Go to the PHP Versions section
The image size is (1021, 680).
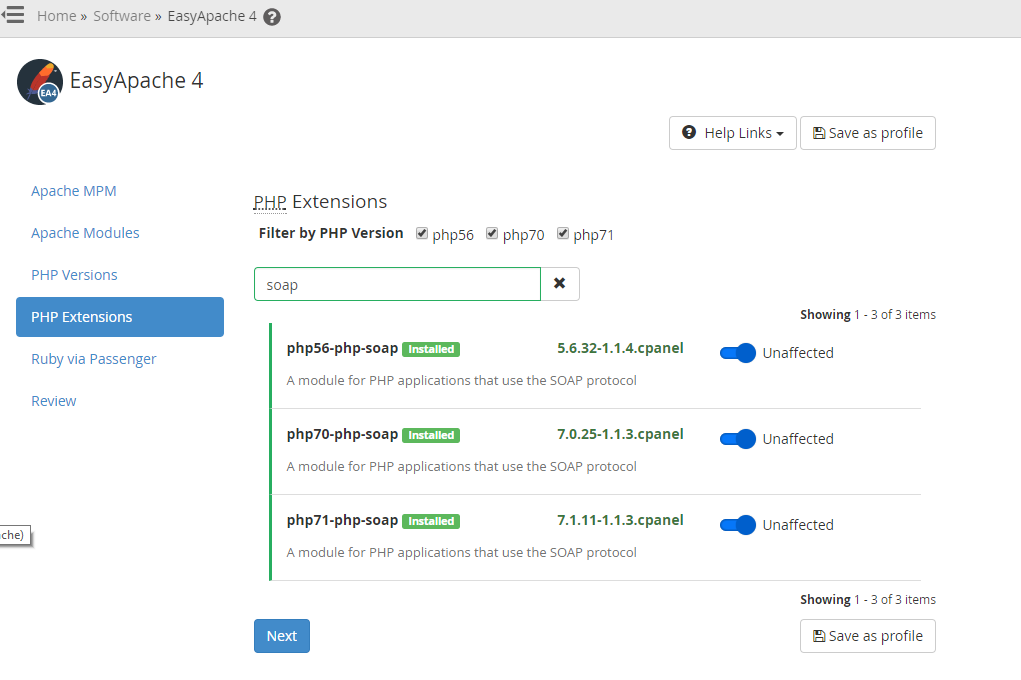click(74, 275)
